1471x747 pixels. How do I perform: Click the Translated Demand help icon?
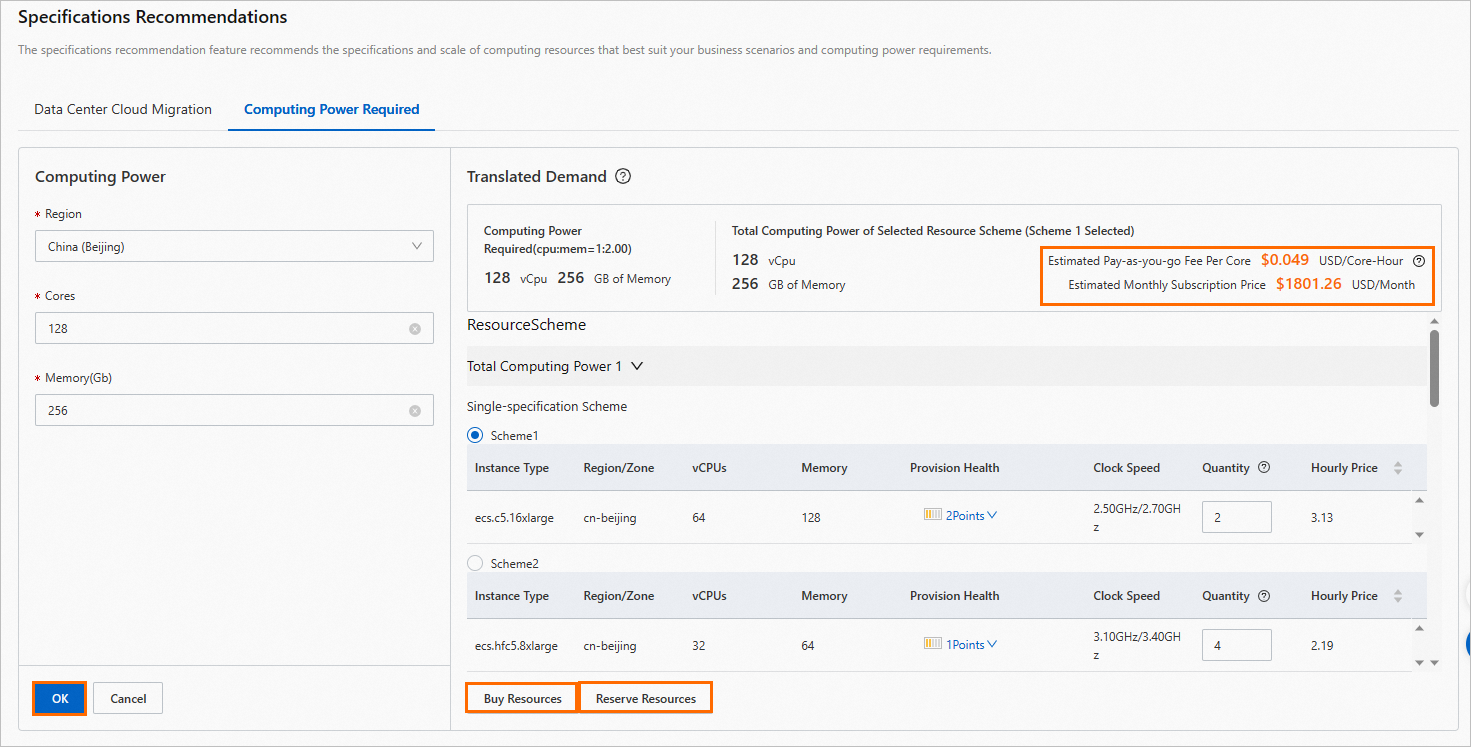click(x=623, y=177)
